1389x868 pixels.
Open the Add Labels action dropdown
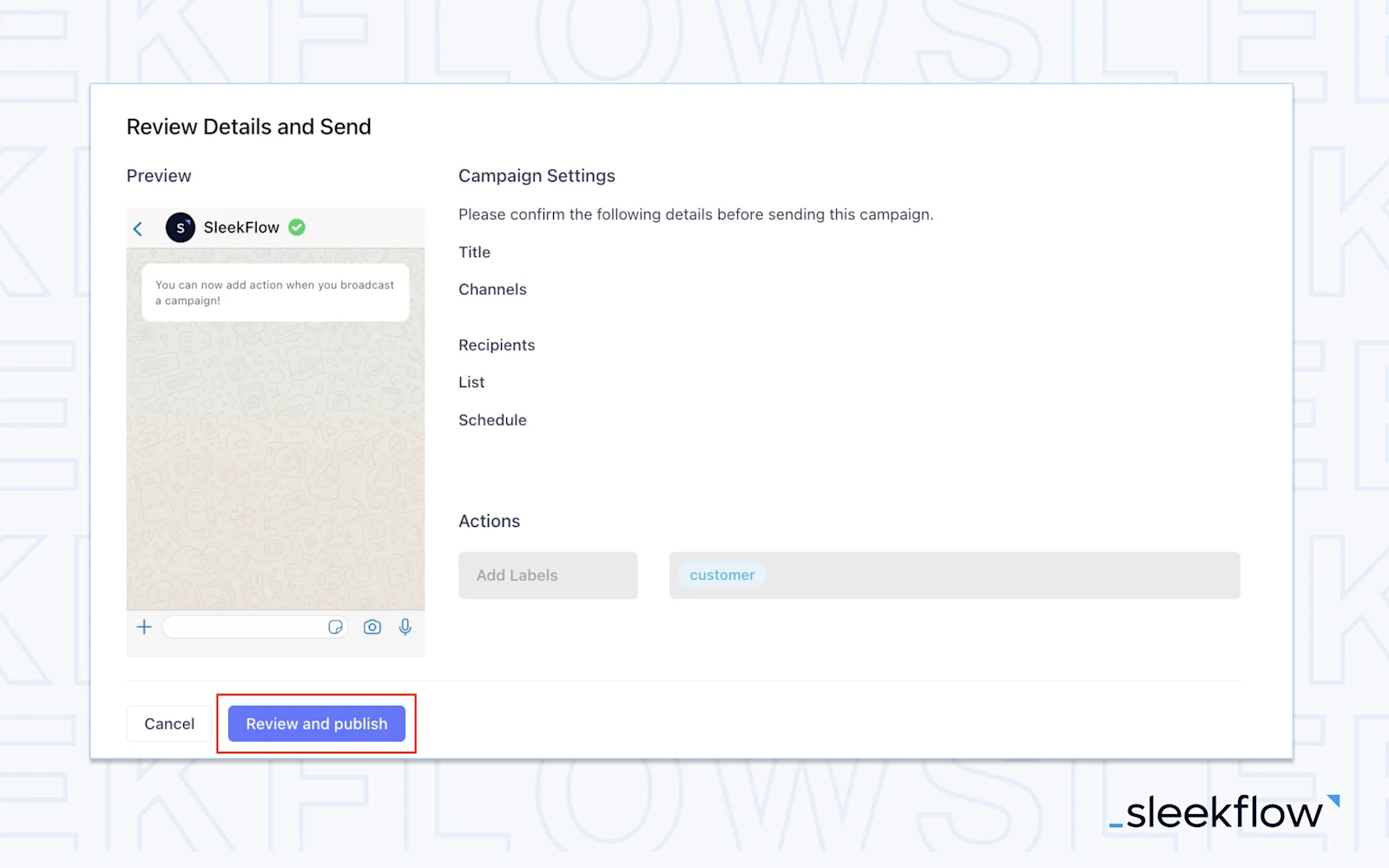coord(548,575)
